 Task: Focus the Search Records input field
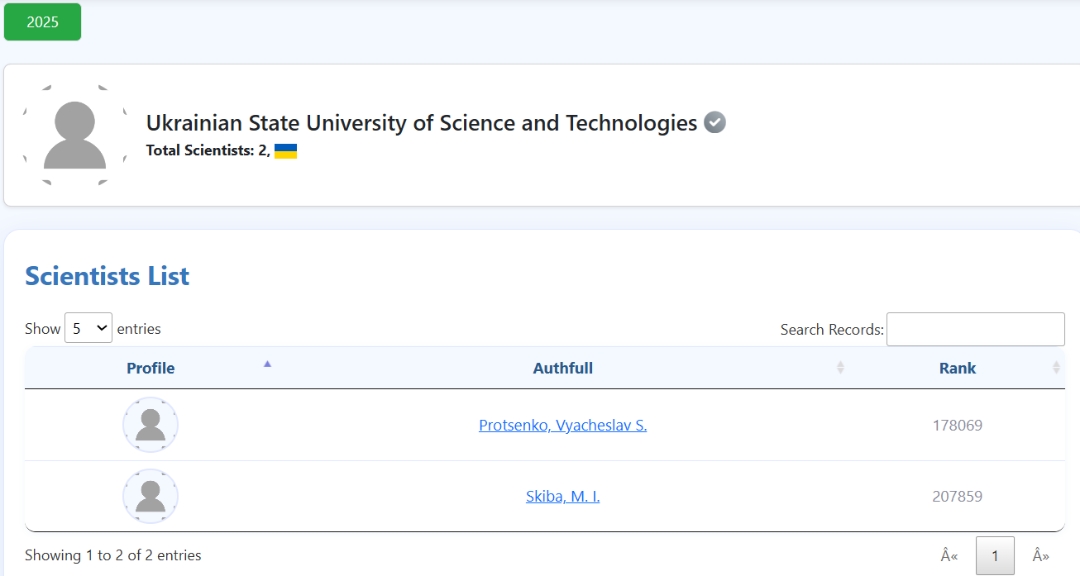click(975, 329)
